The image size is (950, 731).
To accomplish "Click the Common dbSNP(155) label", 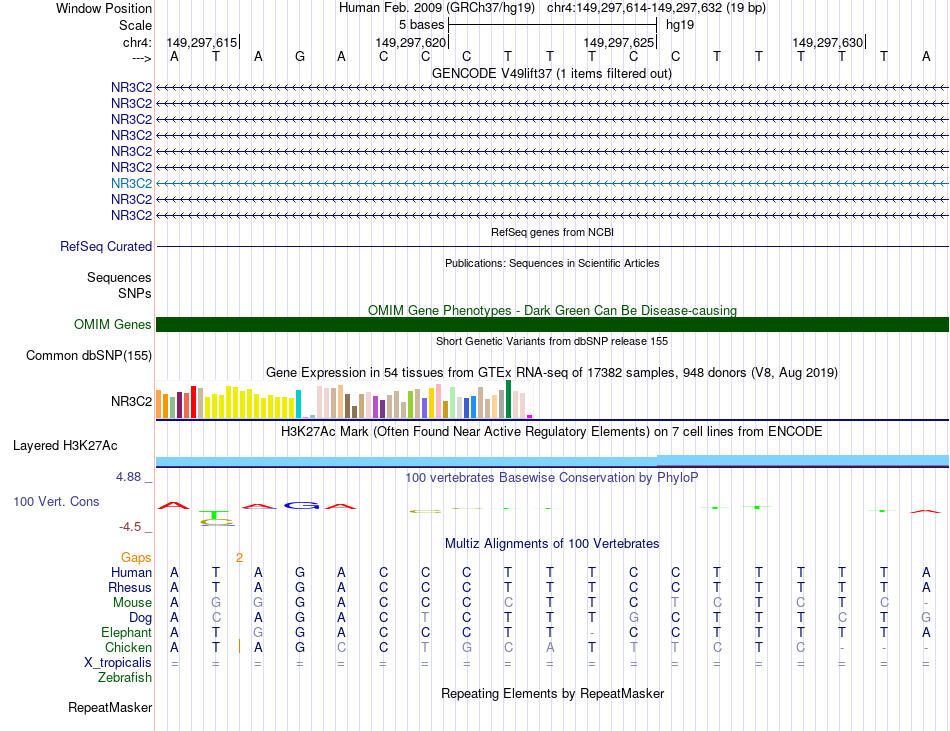I will tap(89, 356).
